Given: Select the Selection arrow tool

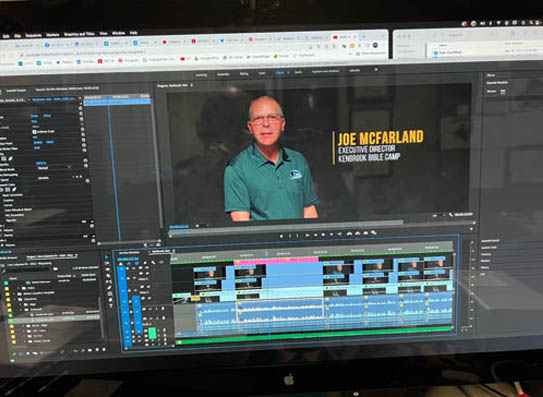Looking at the screenshot, I should point(107,257).
